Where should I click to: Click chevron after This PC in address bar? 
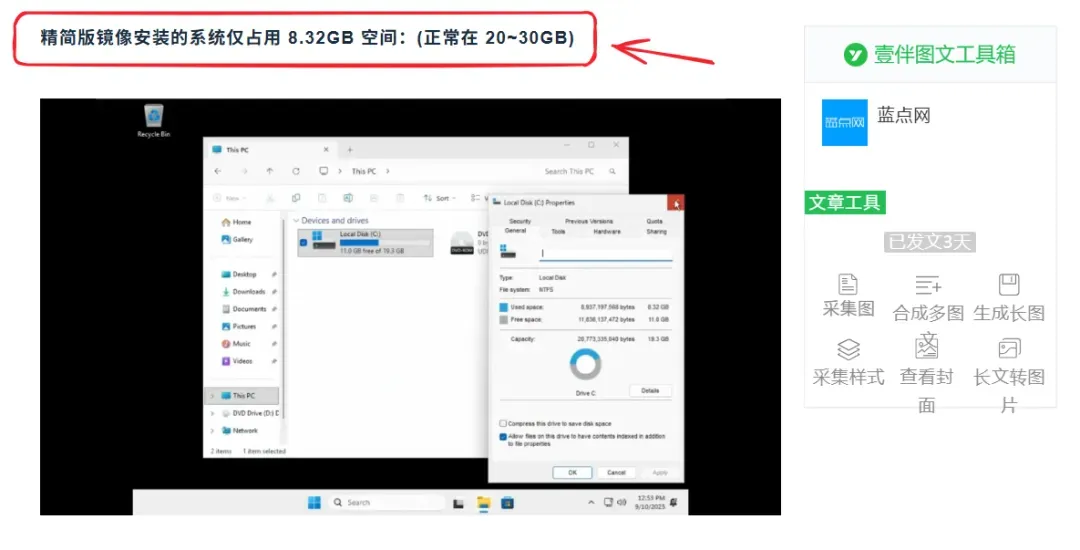[388, 171]
